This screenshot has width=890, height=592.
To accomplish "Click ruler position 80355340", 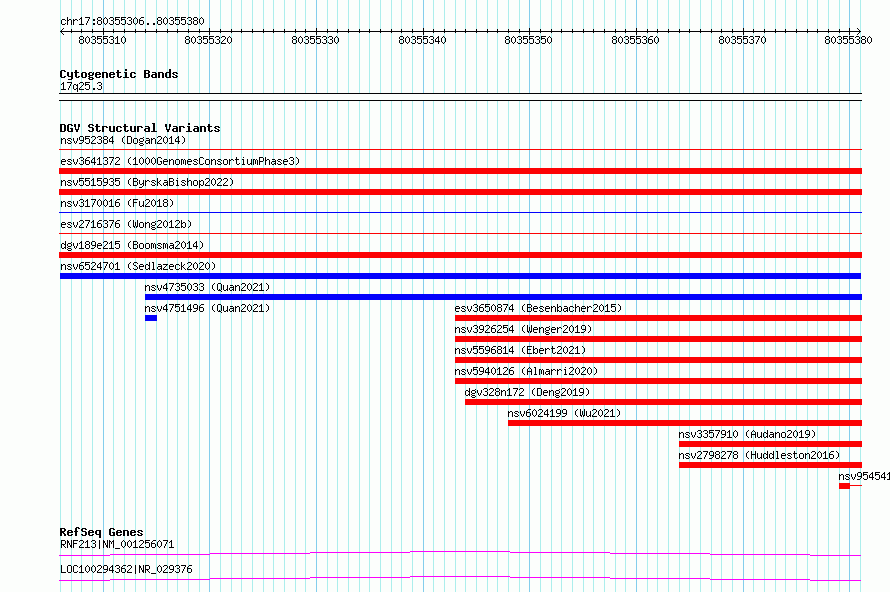I will (x=422, y=40).
